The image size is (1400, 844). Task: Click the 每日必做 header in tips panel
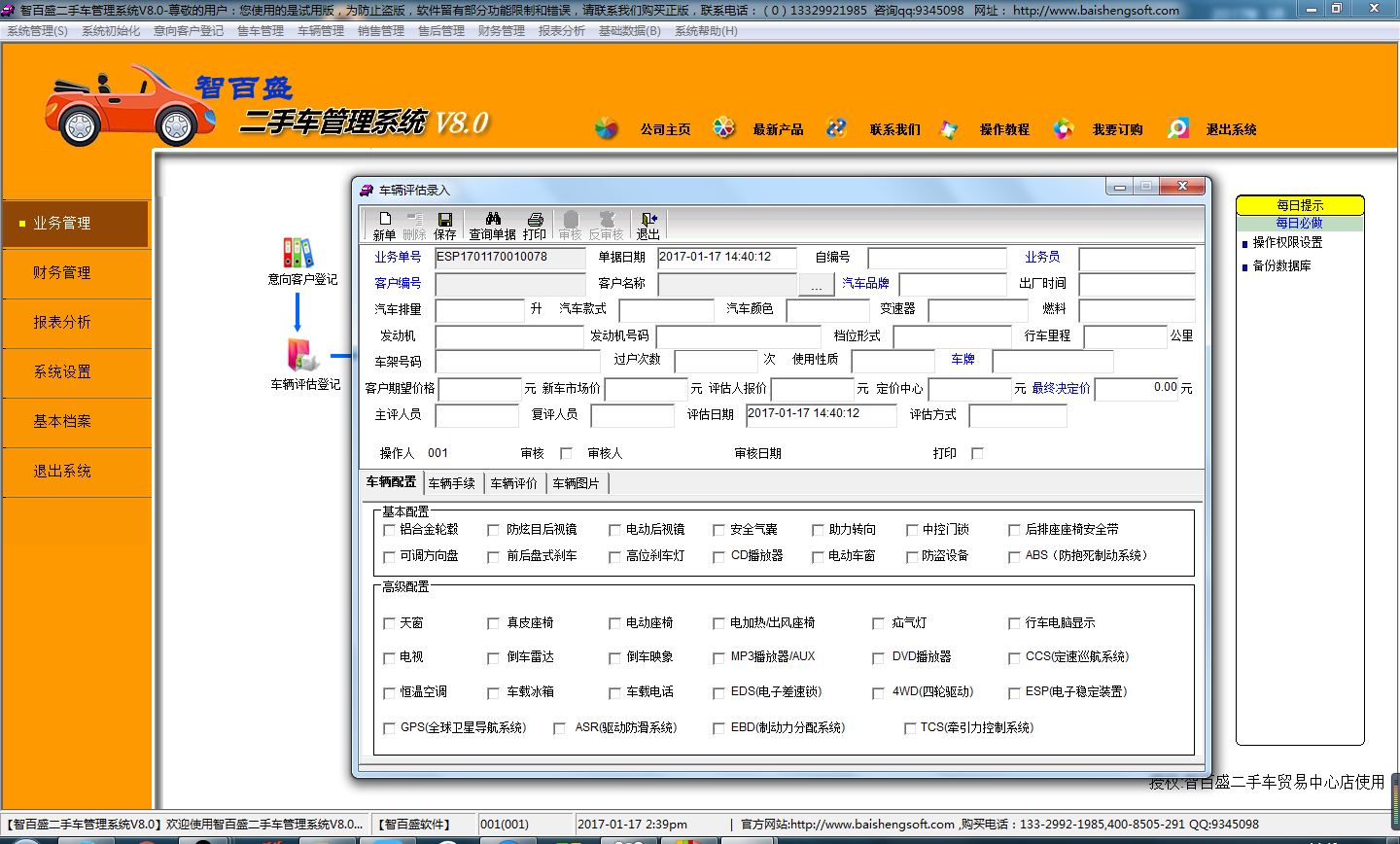tap(1300, 223)
